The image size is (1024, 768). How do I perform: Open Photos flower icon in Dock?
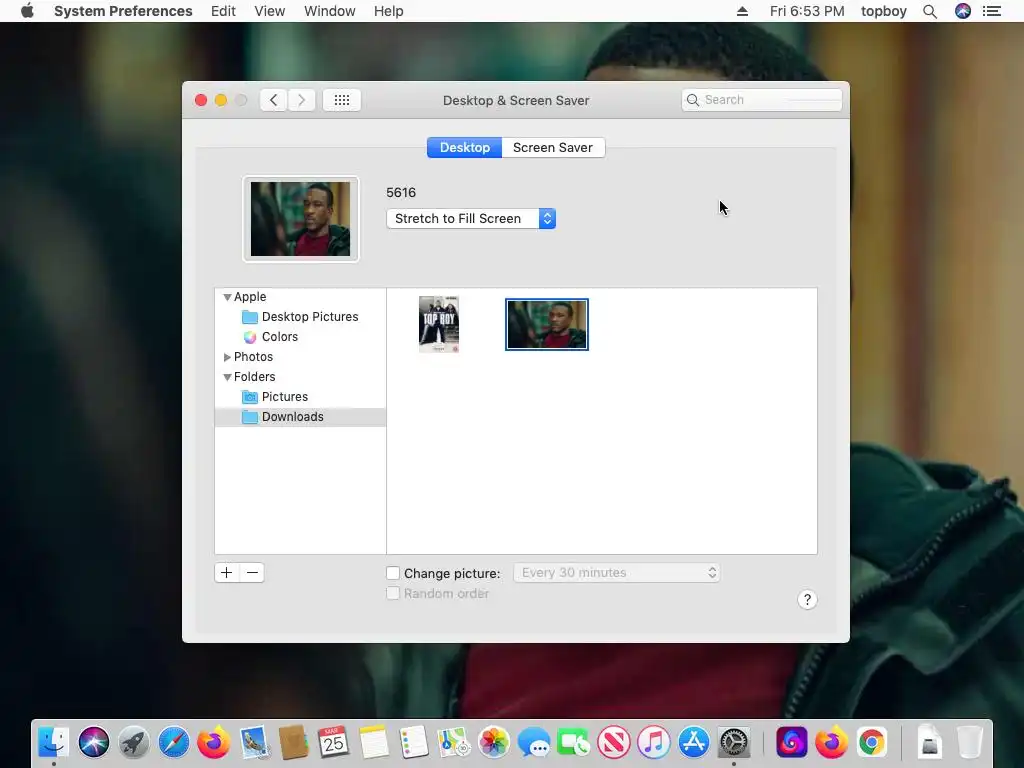pos(494,743)
